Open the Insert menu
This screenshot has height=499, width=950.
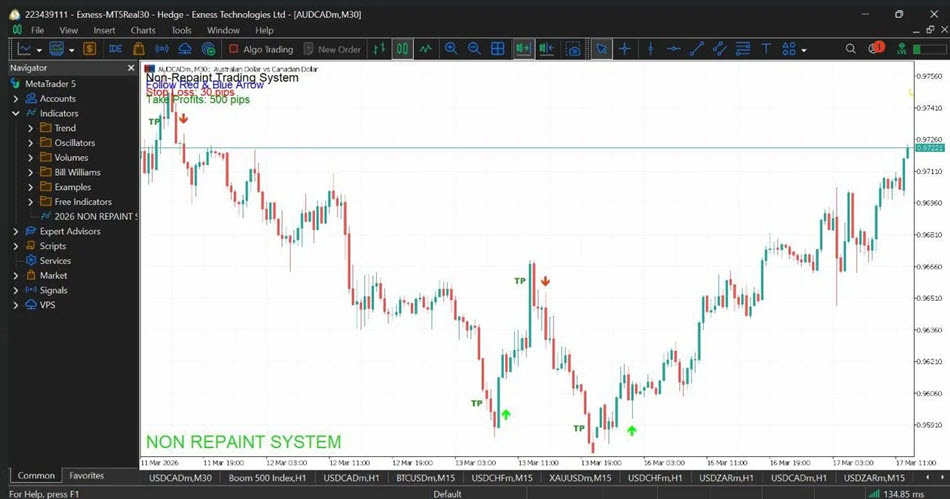(x=104, y=30)
